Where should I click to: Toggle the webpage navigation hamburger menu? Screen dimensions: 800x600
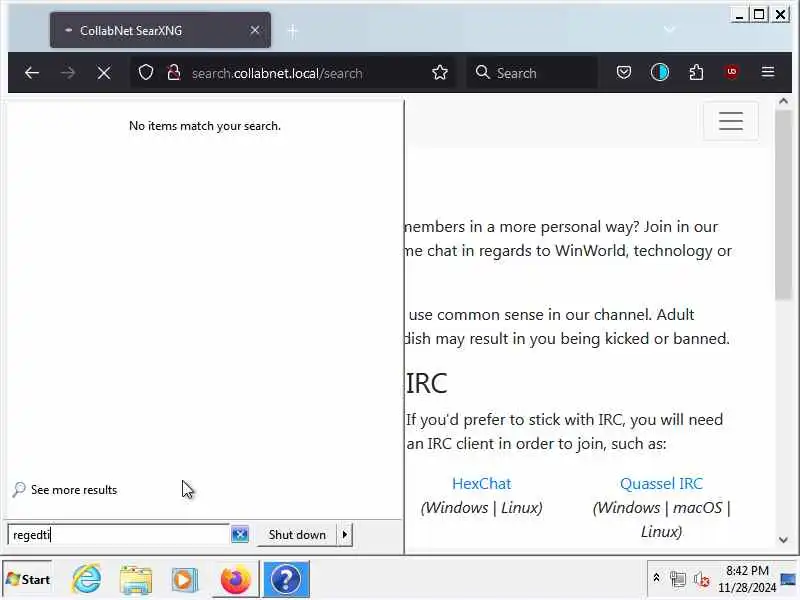(731, 121)
